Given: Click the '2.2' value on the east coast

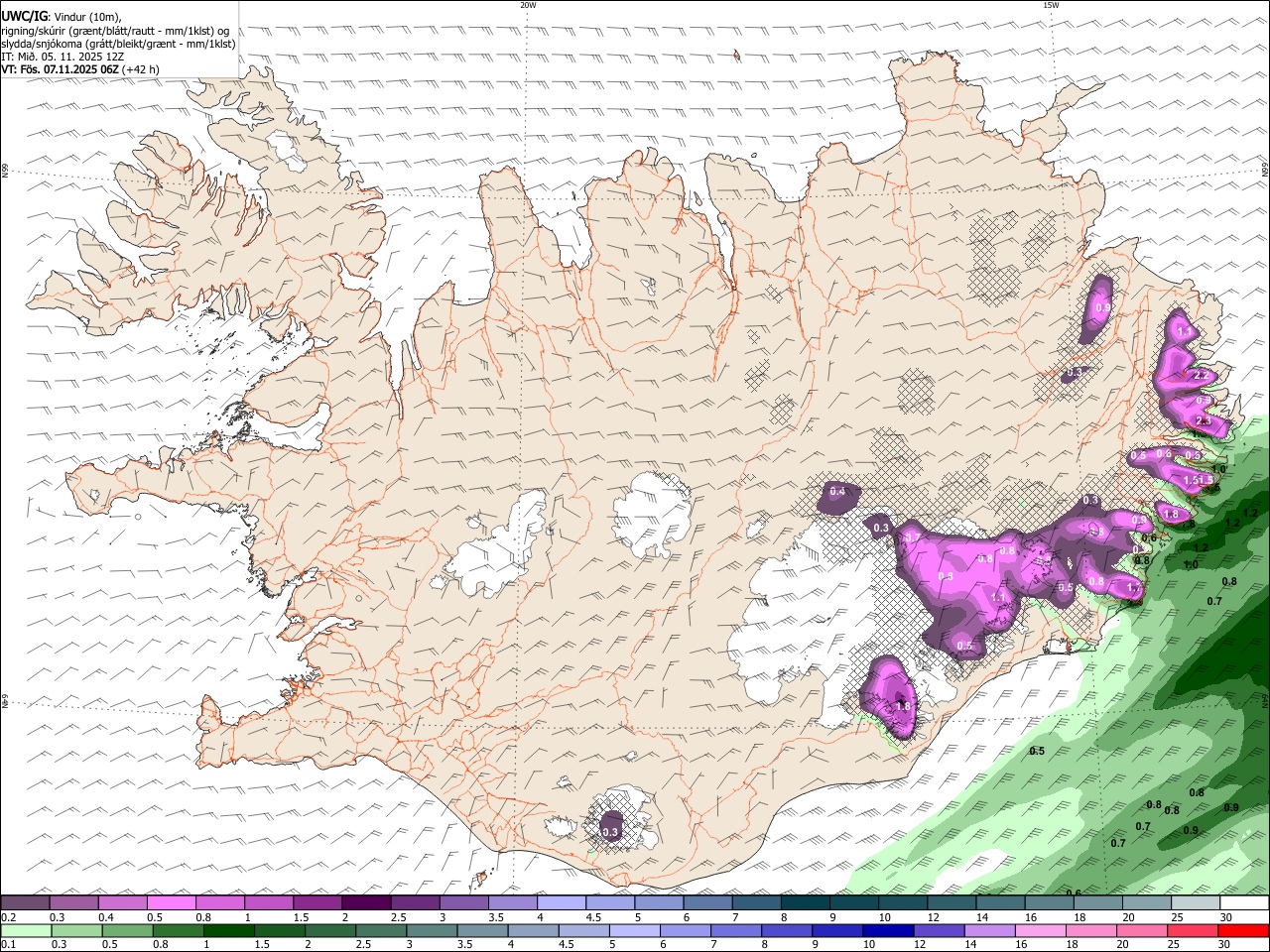Looking at the screenshot, I should coord(1201,376).
